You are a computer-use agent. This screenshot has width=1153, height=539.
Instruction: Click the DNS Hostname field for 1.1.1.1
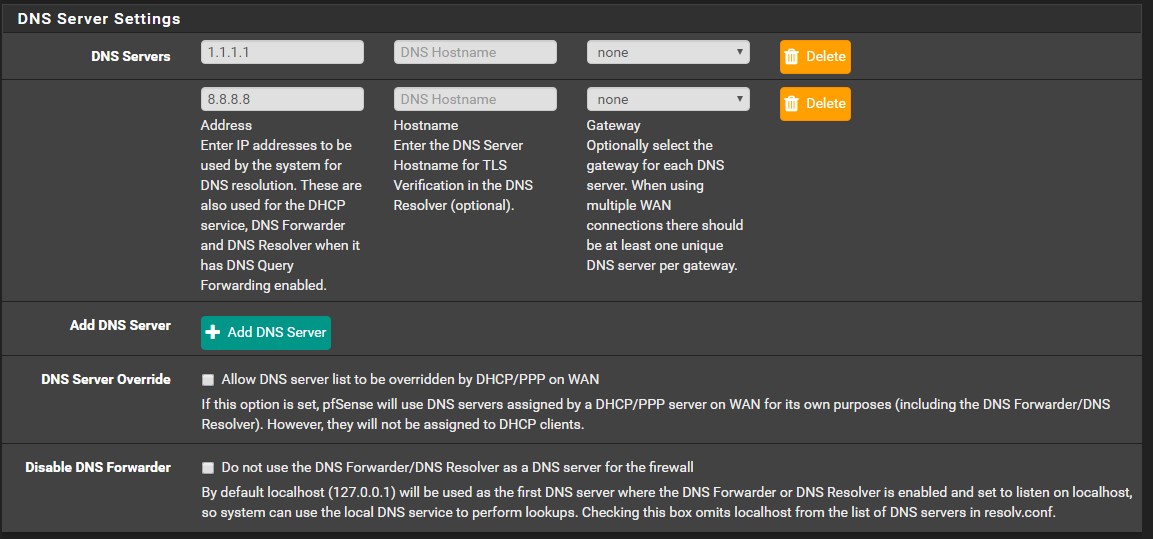475,52
